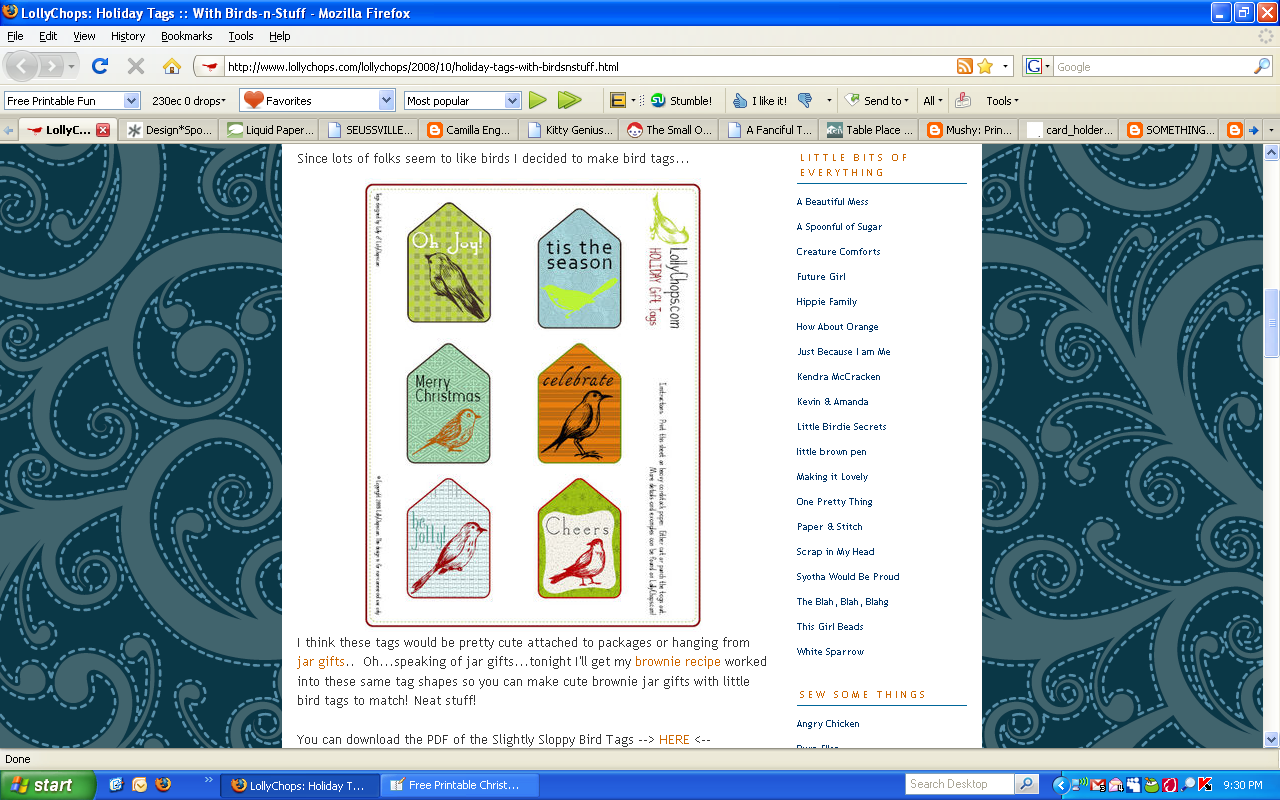Open the History menu
The image size is (1280, 800).
click(128, 36)
